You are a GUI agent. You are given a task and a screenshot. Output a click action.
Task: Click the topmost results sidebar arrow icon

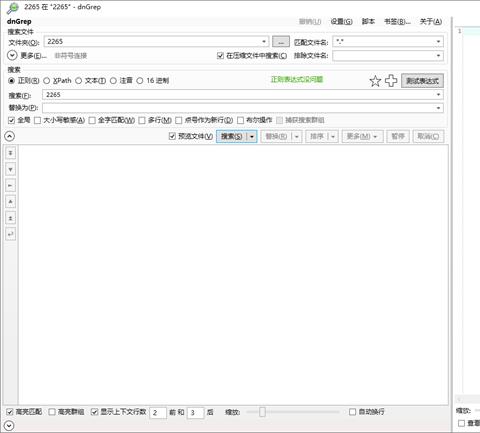pos(11,153)
